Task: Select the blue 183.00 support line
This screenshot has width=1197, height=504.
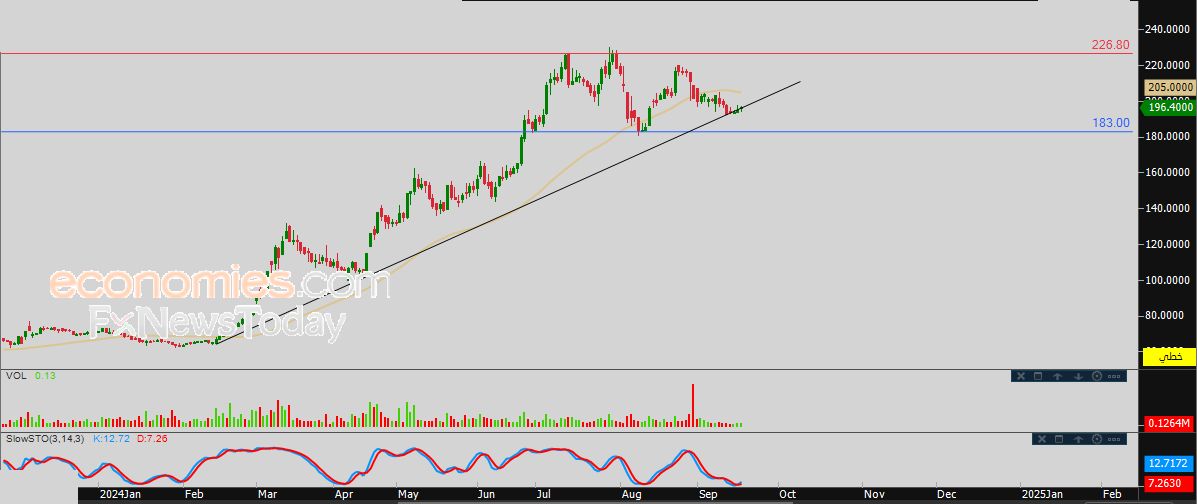Action: [x=565, y=132]
